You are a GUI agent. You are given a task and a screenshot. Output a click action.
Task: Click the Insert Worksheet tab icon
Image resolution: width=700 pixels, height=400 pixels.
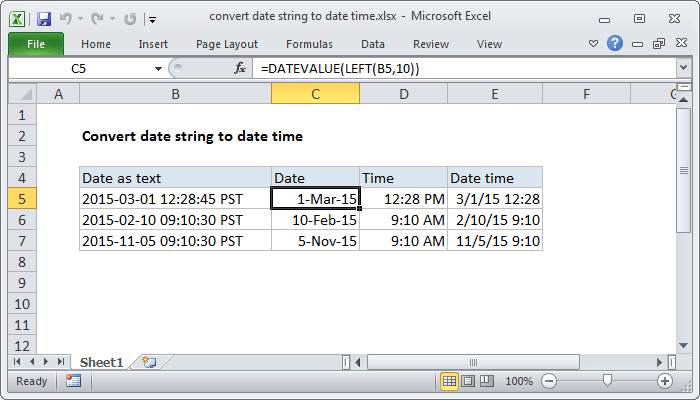[149, 362]
